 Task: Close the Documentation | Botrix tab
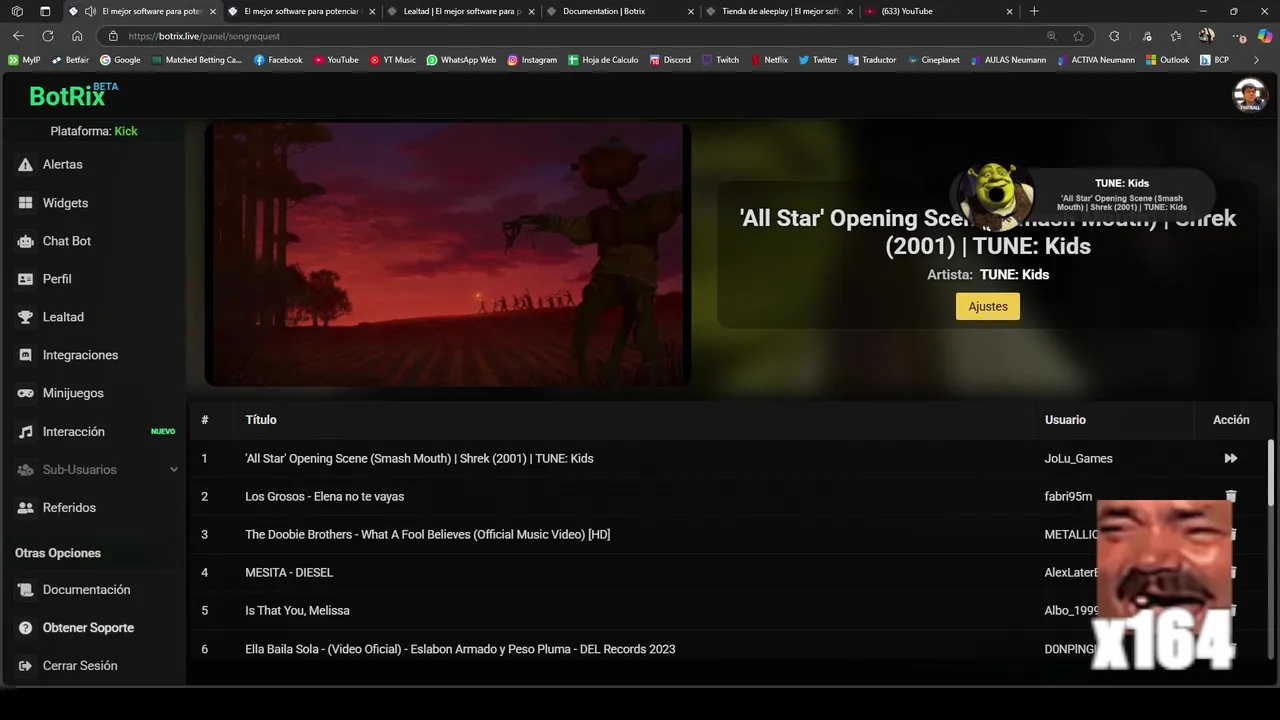(691, 11)
